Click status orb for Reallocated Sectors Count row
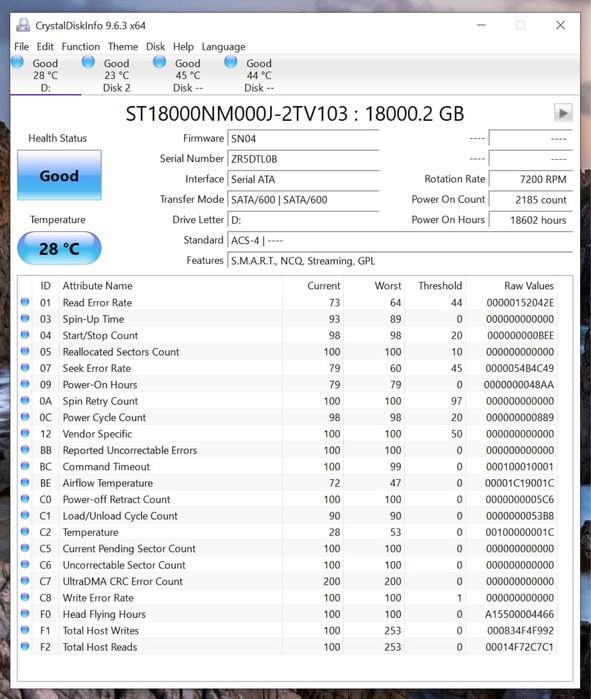Image resolution: width=591 pixels, height=699 pixels. click(x=25, y=351)
